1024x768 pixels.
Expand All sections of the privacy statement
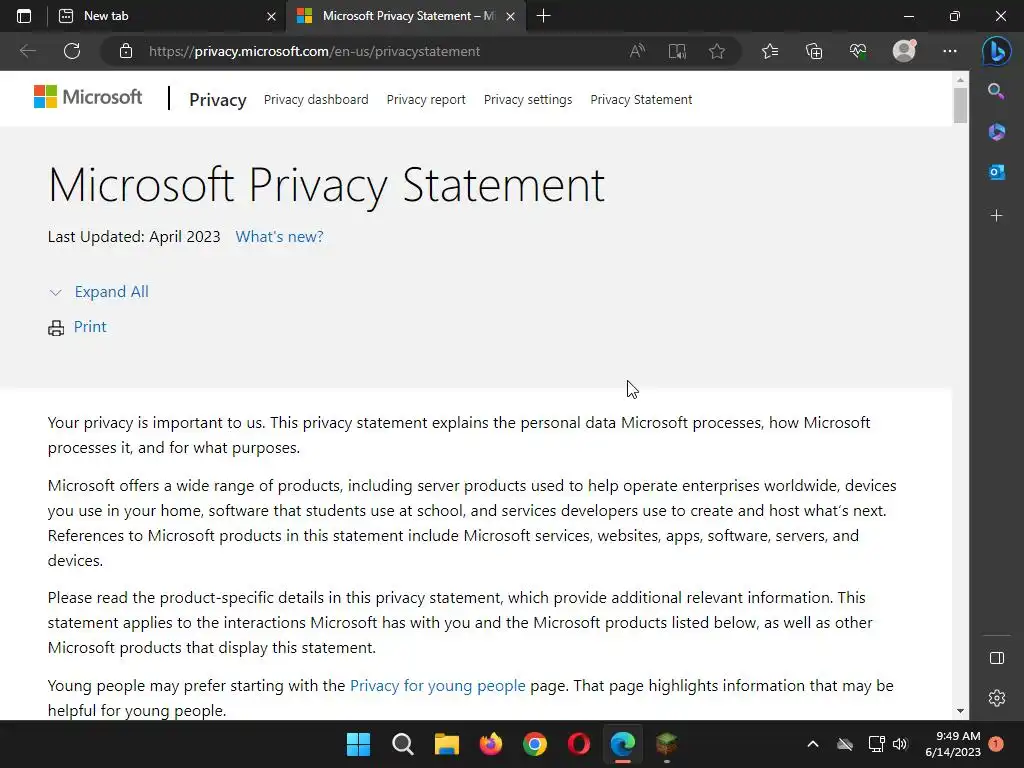tap(111, 292)
